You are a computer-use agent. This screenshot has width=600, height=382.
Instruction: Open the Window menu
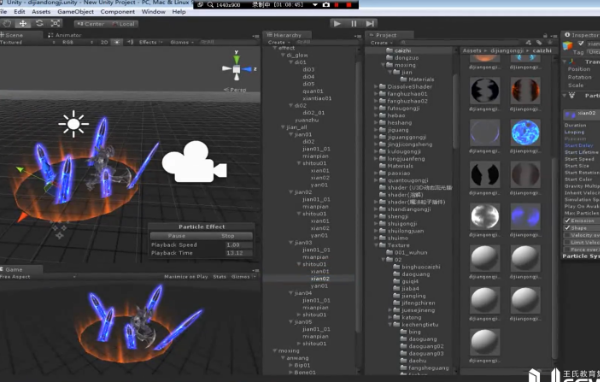[153, 11]
